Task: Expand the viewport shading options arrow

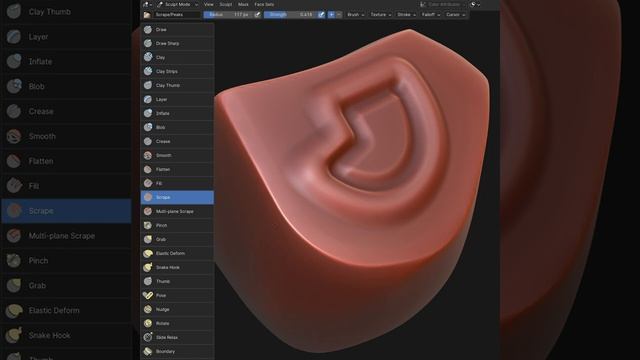Action: 479,4
